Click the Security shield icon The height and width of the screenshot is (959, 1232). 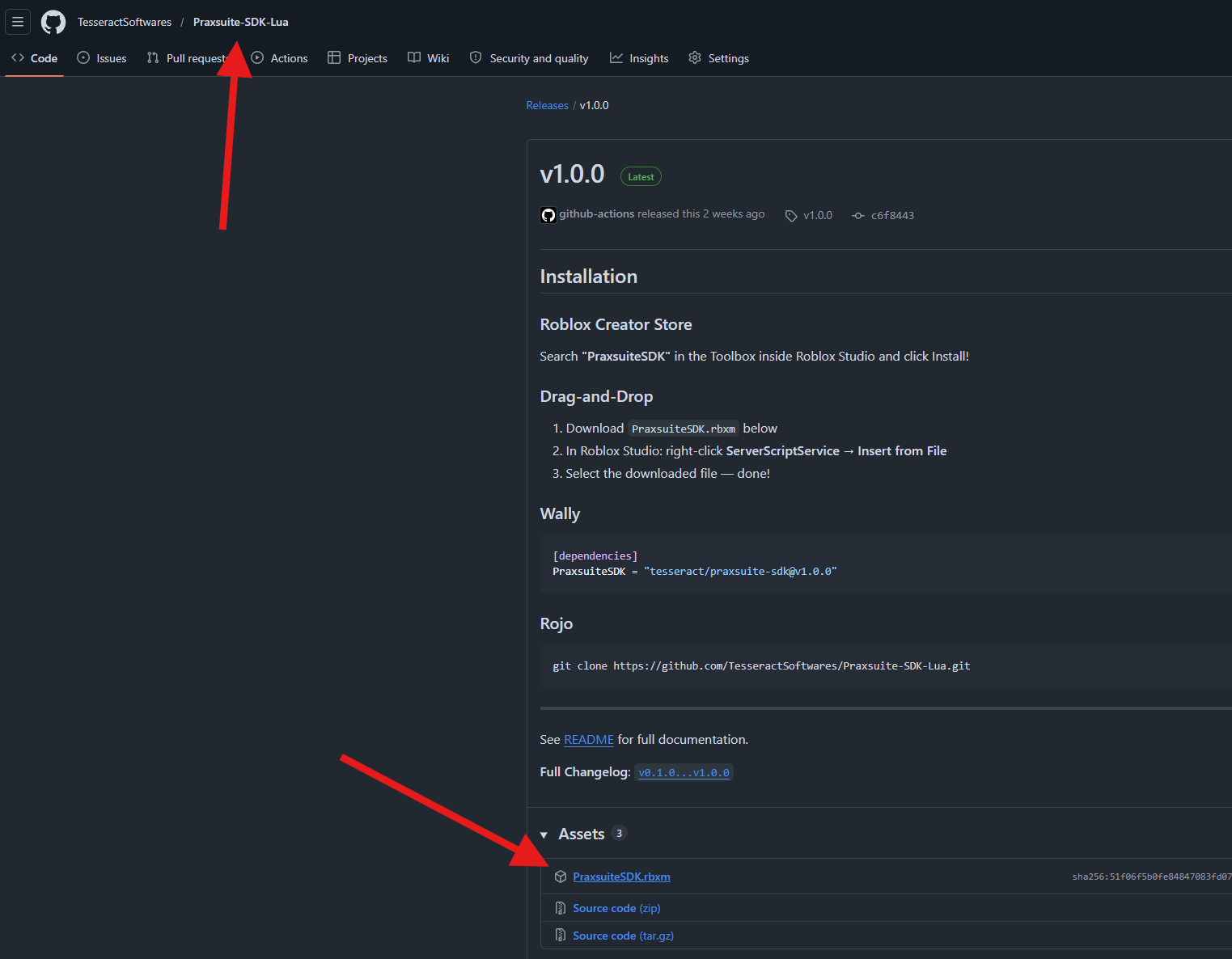(476, 57)
